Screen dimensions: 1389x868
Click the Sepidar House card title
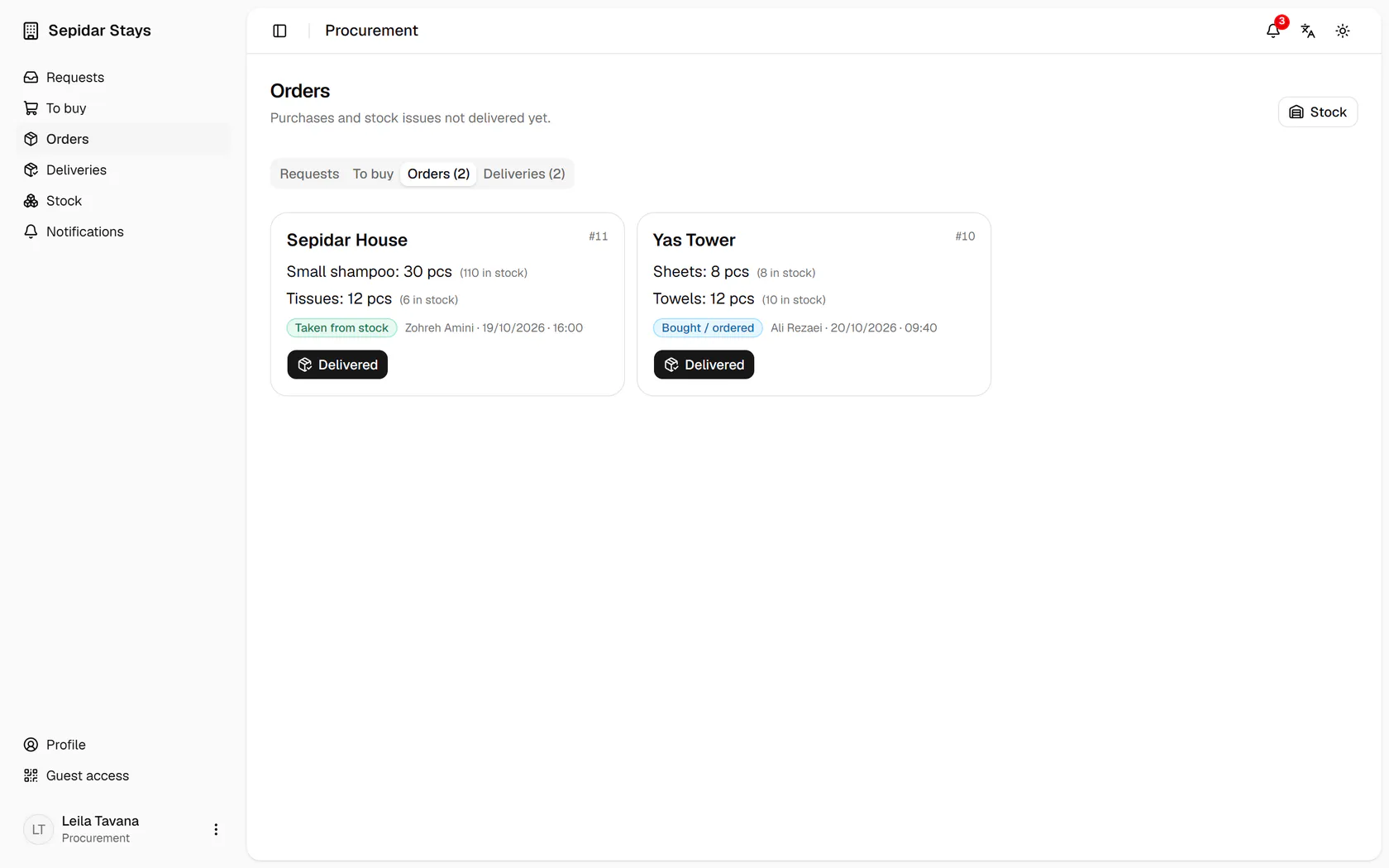tap(347, 241)
